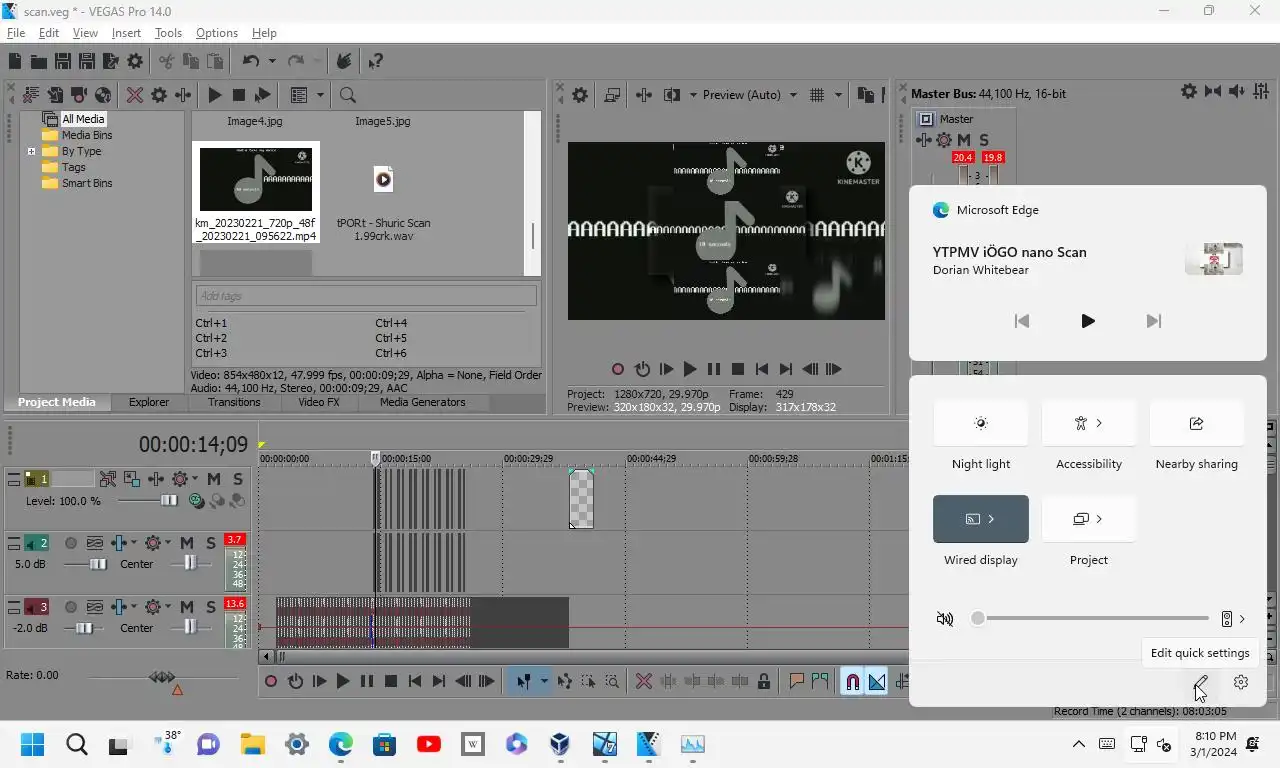Open Master FX plug-in chain icon
Image resolution: width=1280 pixels, height=768 pixels.
(926, 140)
